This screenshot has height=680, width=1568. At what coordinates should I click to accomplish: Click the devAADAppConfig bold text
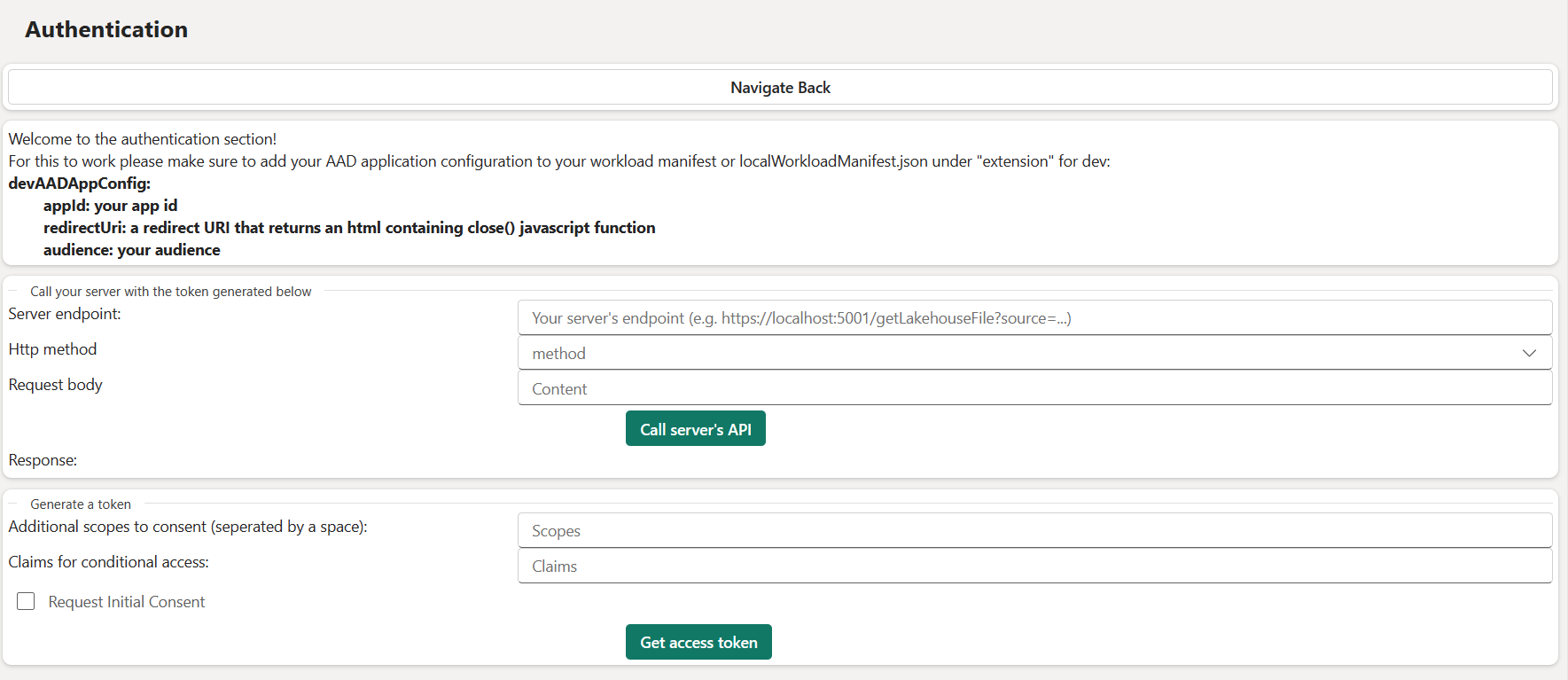[x=80, y=184]
